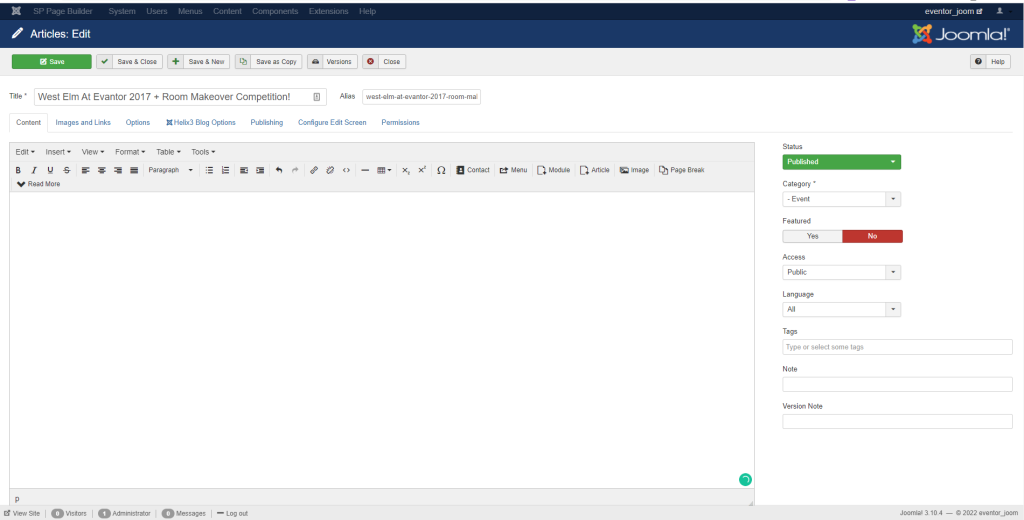Image resolution: width=1024 pixels, height=520 pixels.
Task: Align text left
Action: [86, 170]
